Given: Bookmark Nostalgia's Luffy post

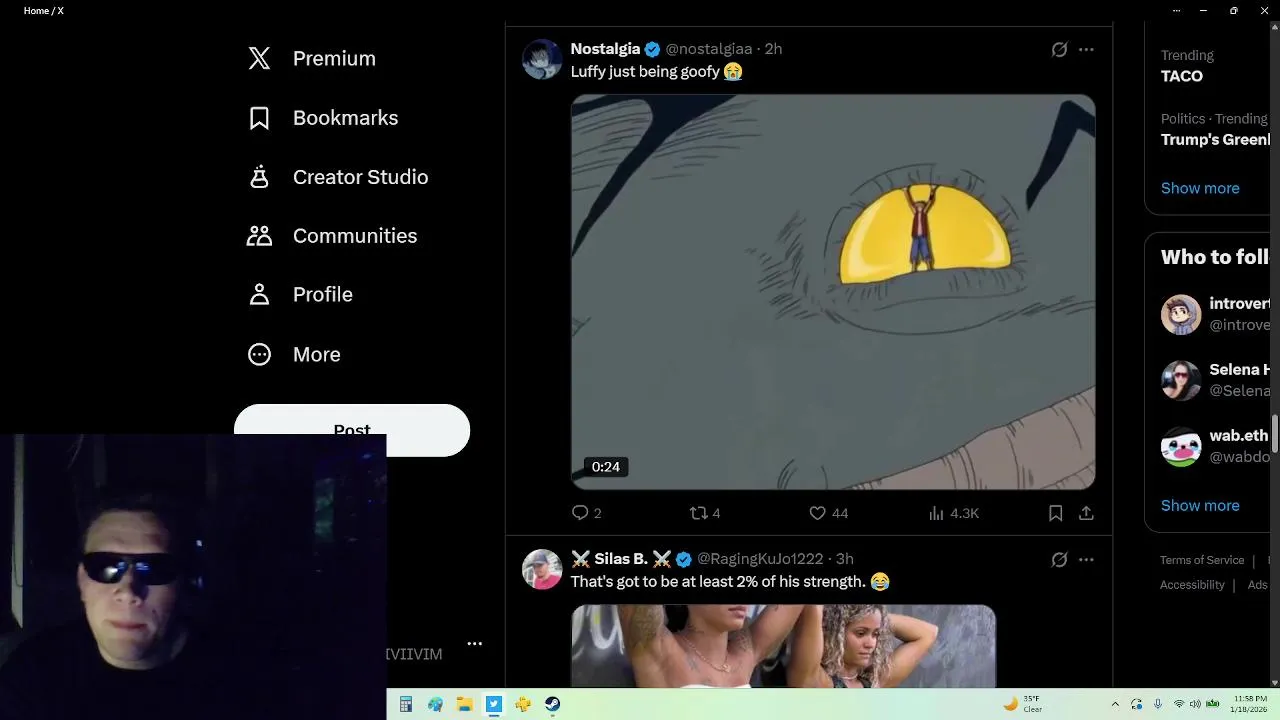Looking at the screenshot, I should (1055, 513).
